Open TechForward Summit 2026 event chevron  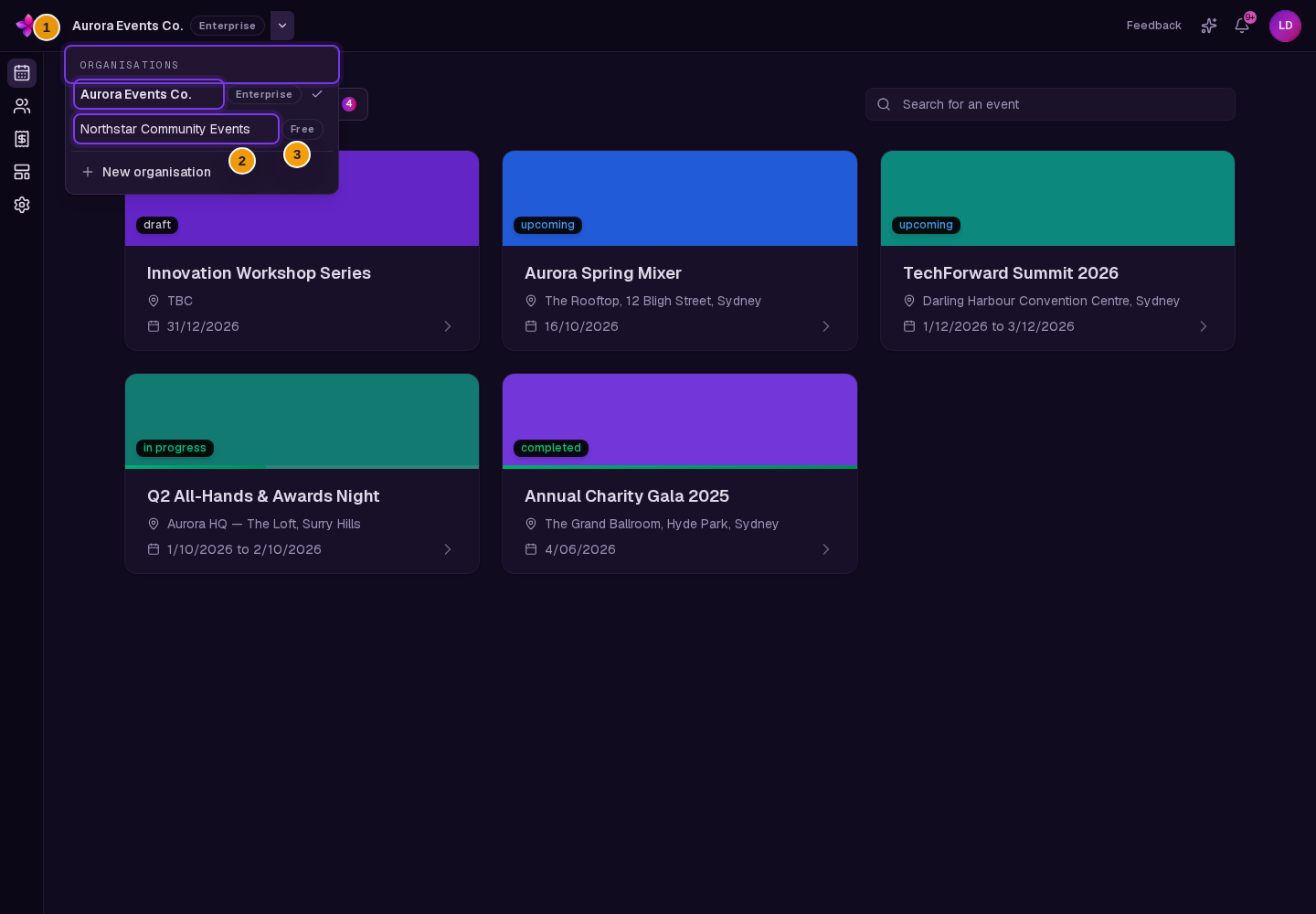coord(1204,326)
